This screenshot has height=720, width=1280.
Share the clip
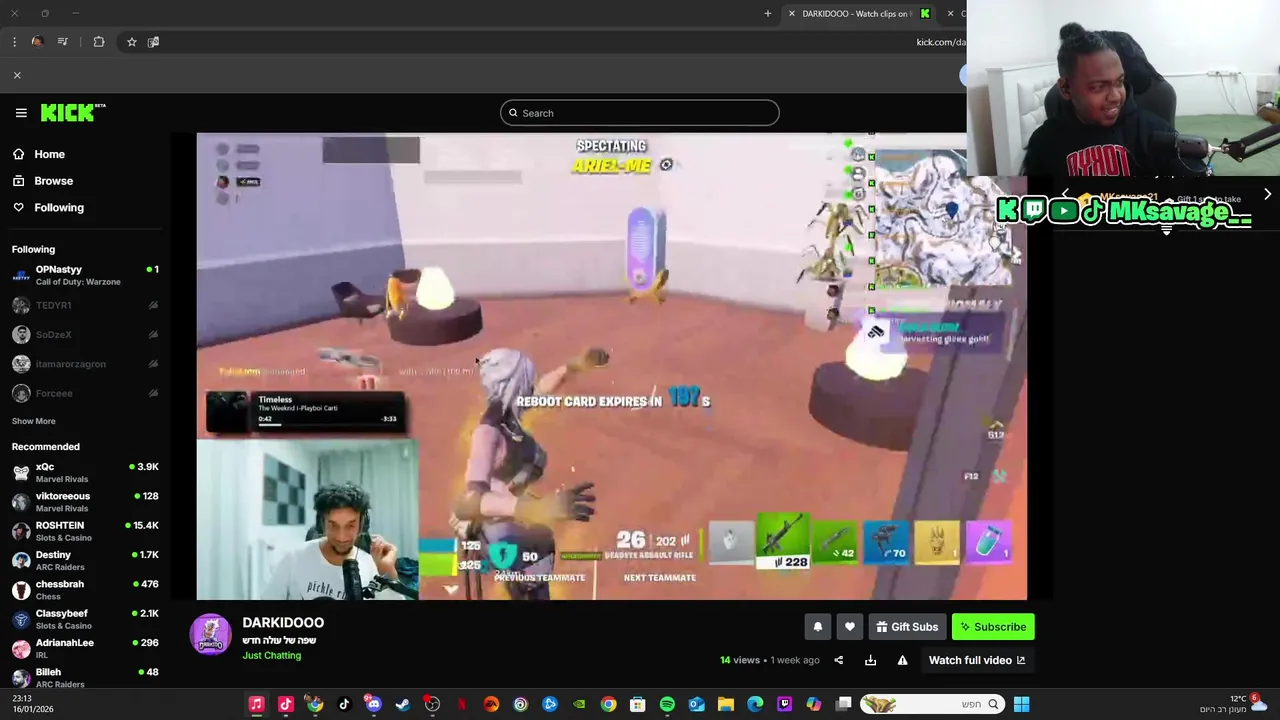click(x=838, y=660)
